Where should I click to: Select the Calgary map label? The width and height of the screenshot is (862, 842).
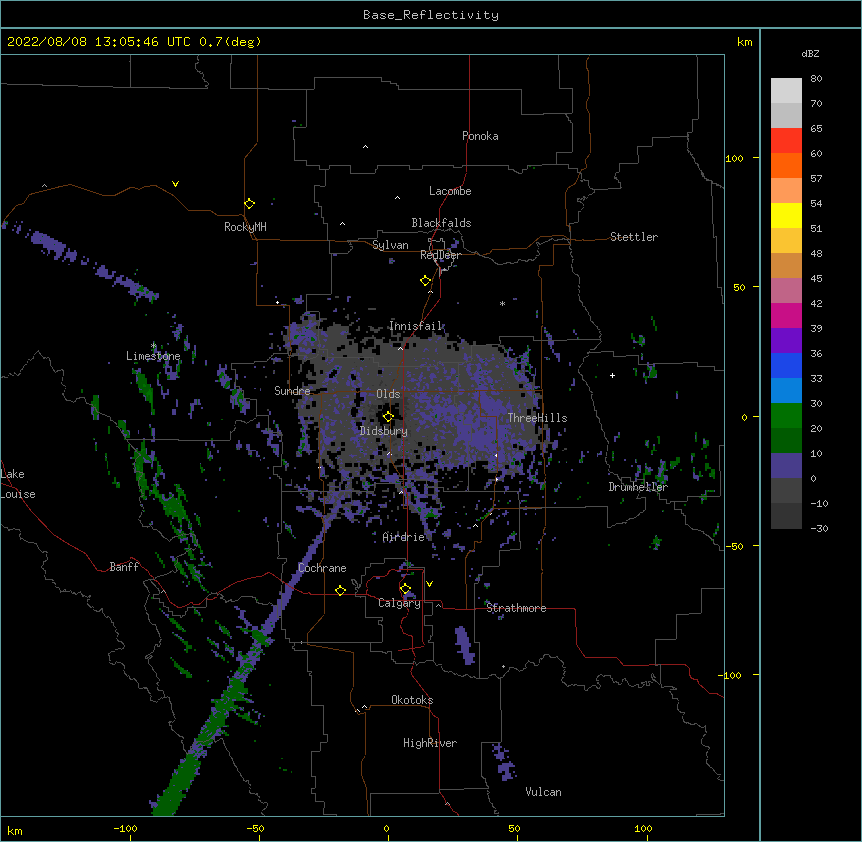[x=400, y=603]
